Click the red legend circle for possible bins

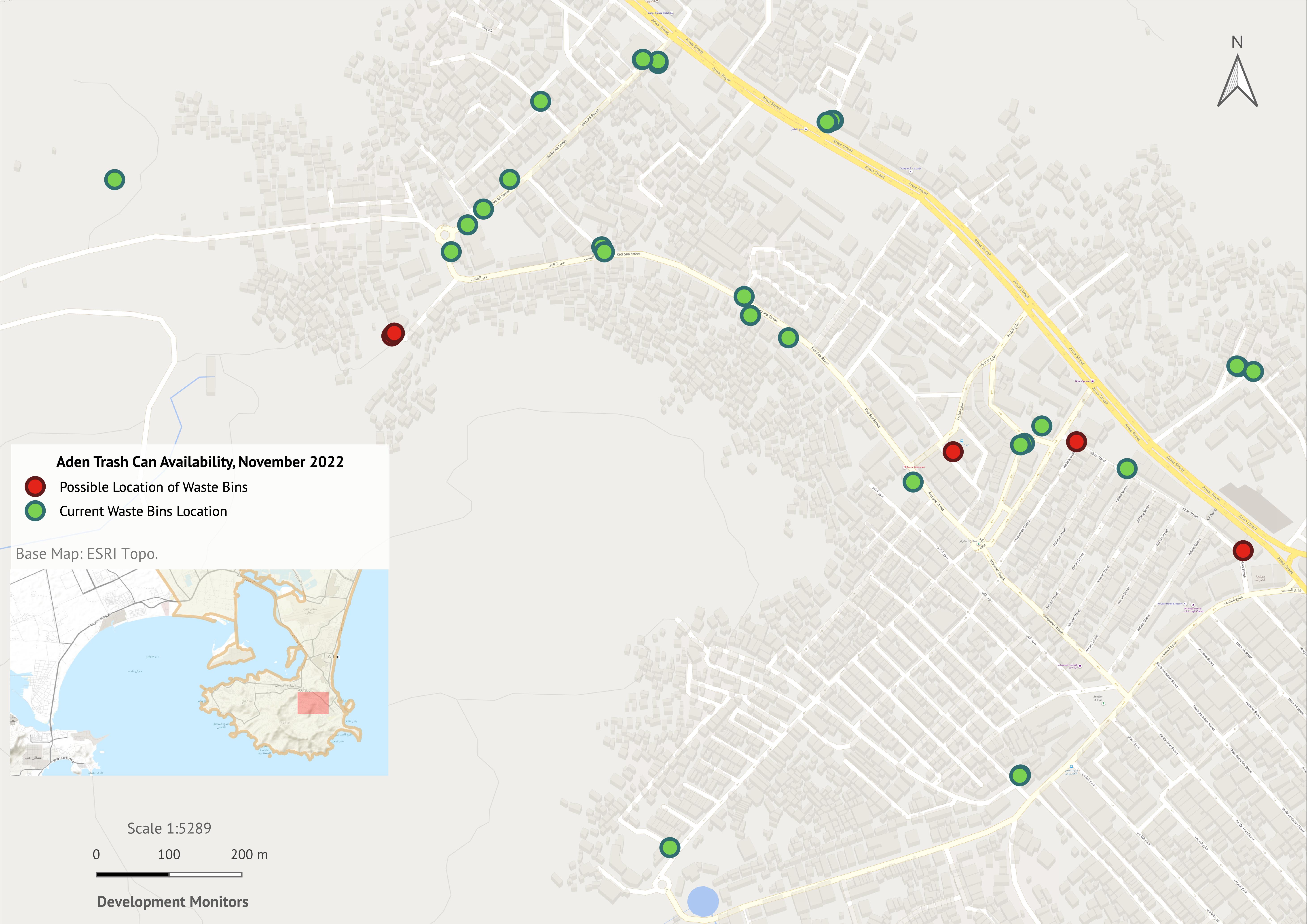click(35, 487)
